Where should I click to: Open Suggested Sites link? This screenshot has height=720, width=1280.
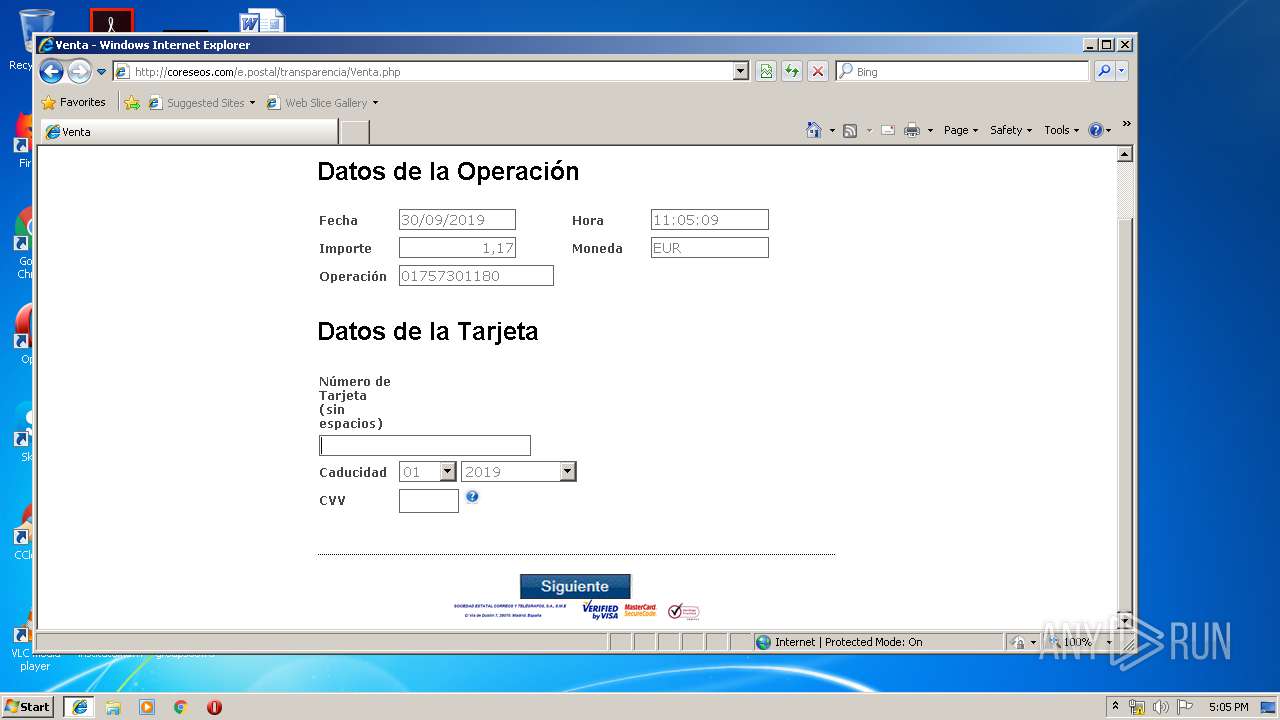(202, 103)
